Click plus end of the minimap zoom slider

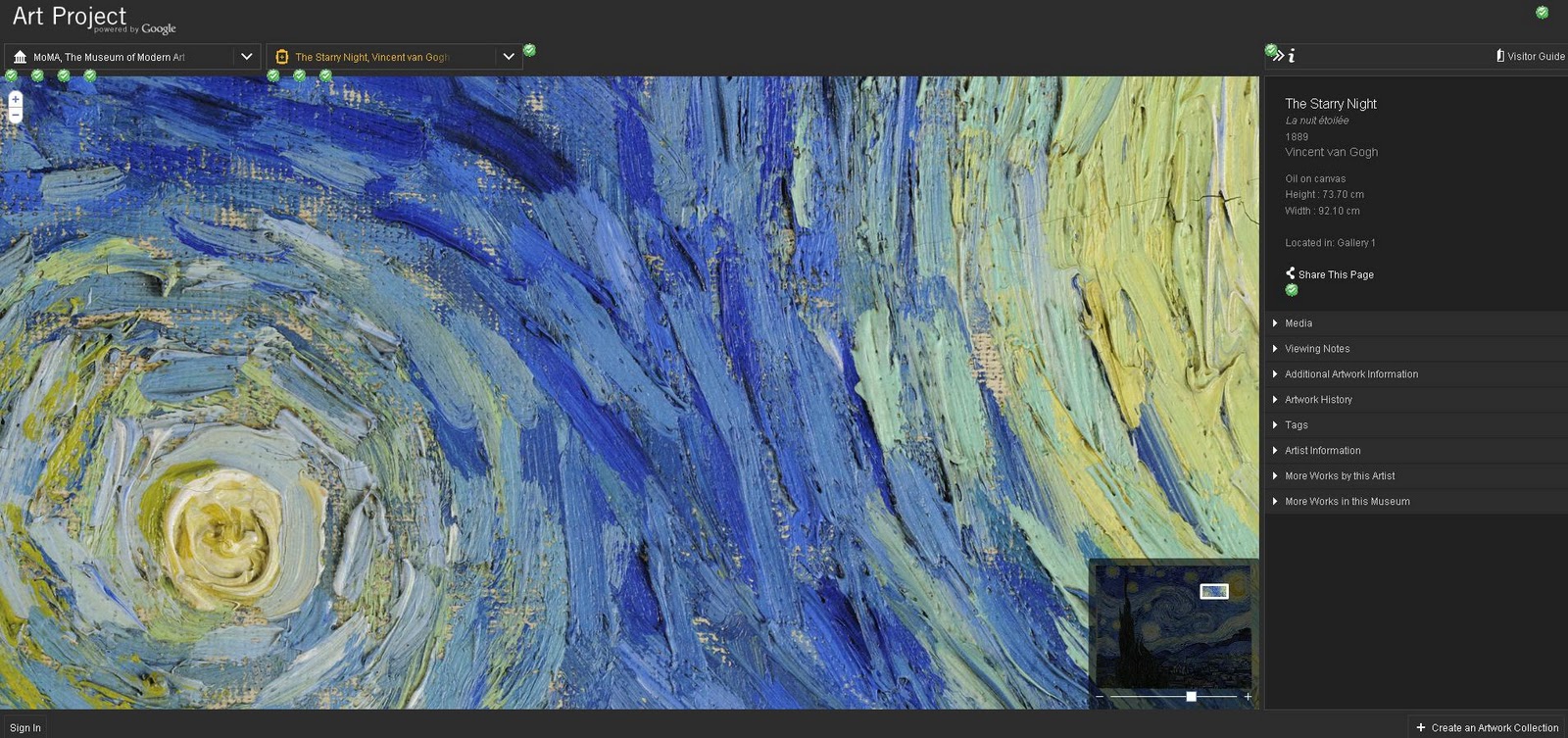point(1248,696)
